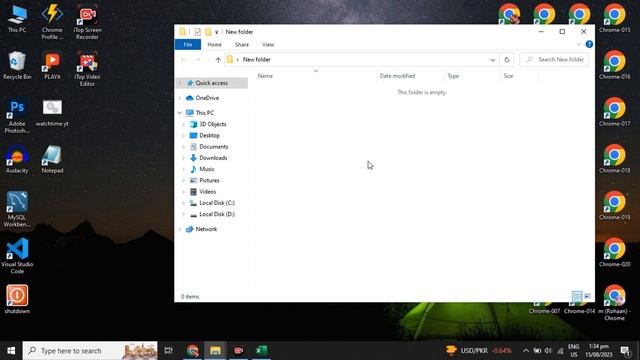
Task: Select OneDrive in navigation pane
Action: click(207, 98)
